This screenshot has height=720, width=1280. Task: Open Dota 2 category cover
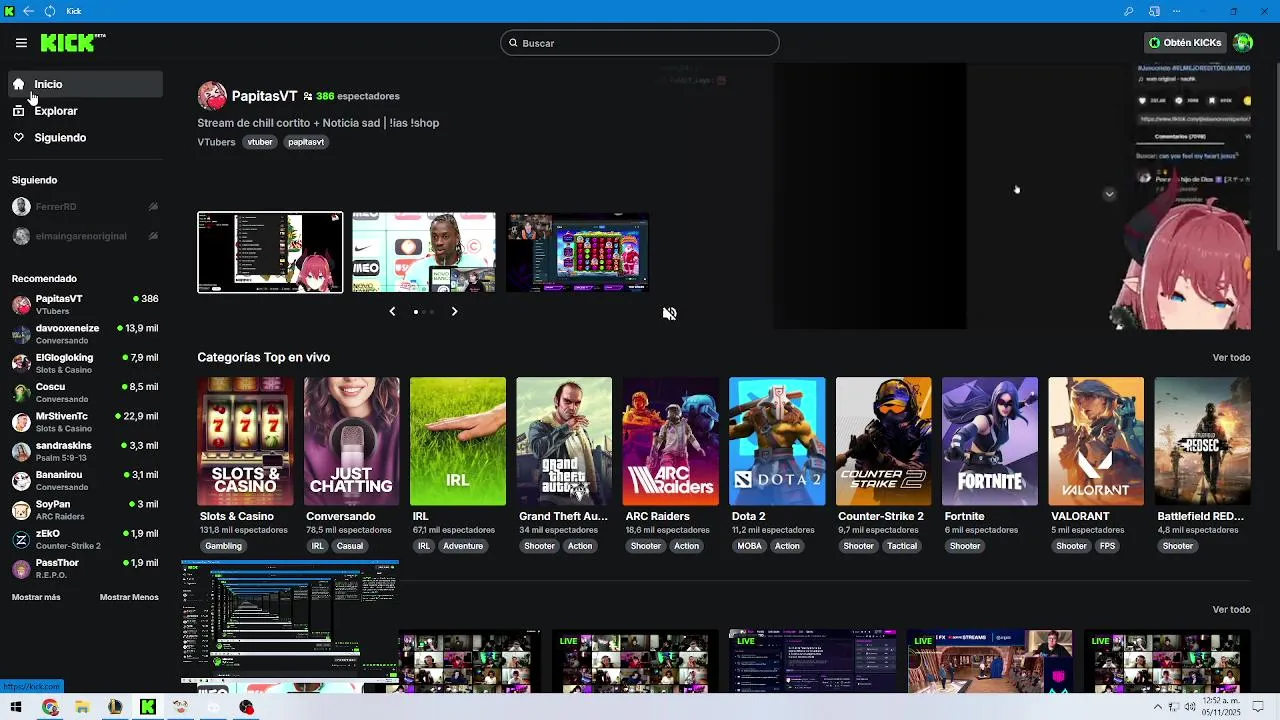tap(777, 441)
